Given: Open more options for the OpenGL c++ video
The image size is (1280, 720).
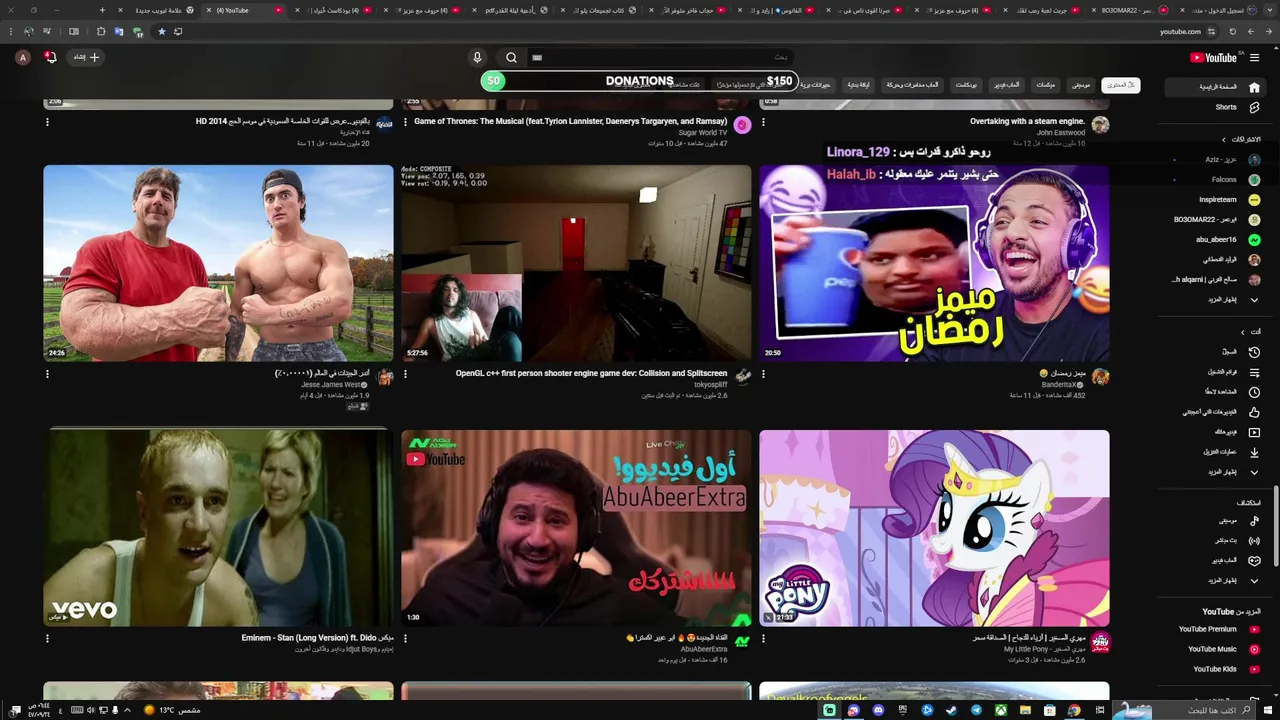Looking at the screenshot, I should click(x=405, y=374).
